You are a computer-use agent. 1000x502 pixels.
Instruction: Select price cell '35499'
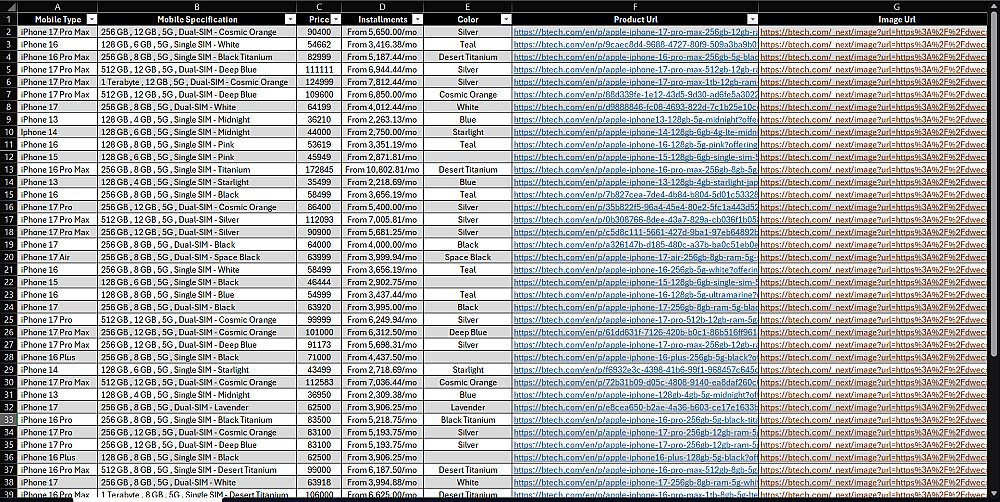point(319,182)
